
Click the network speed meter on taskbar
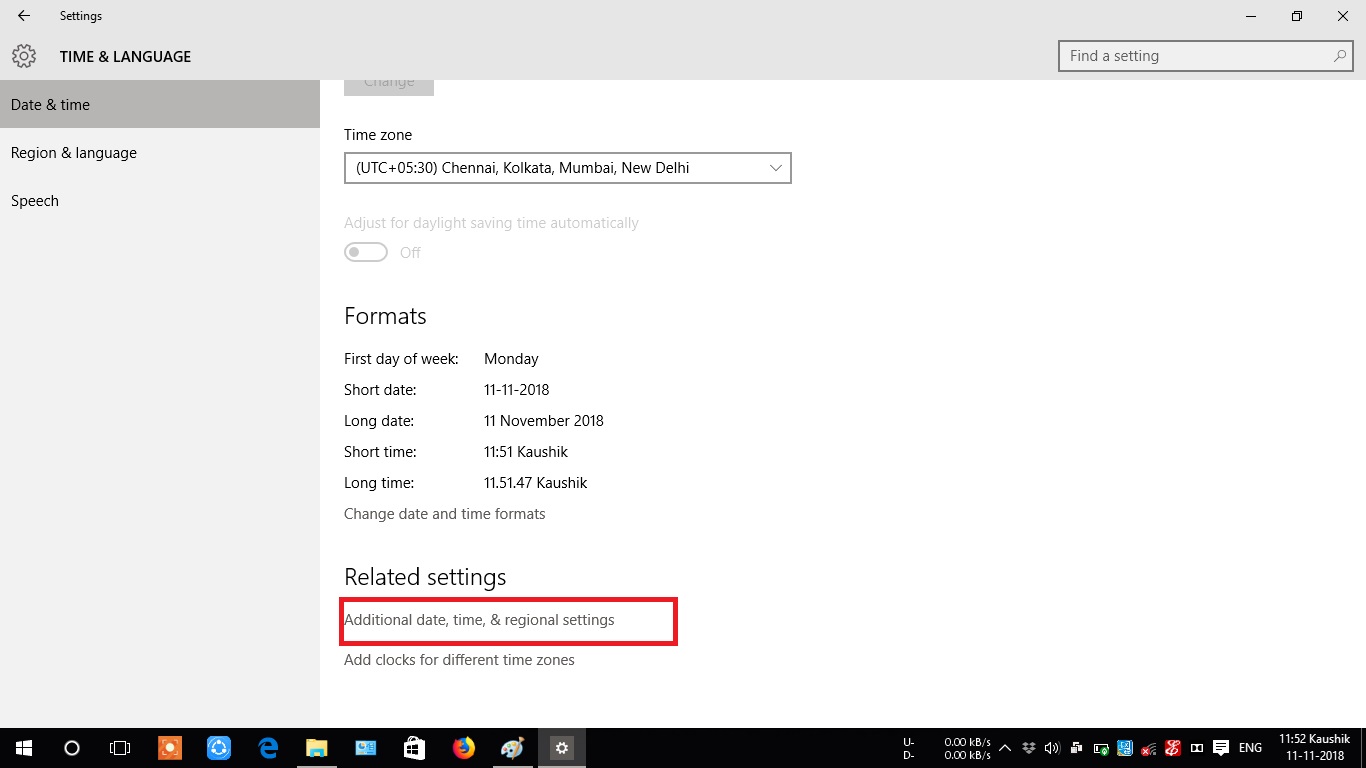coord(947,749)
